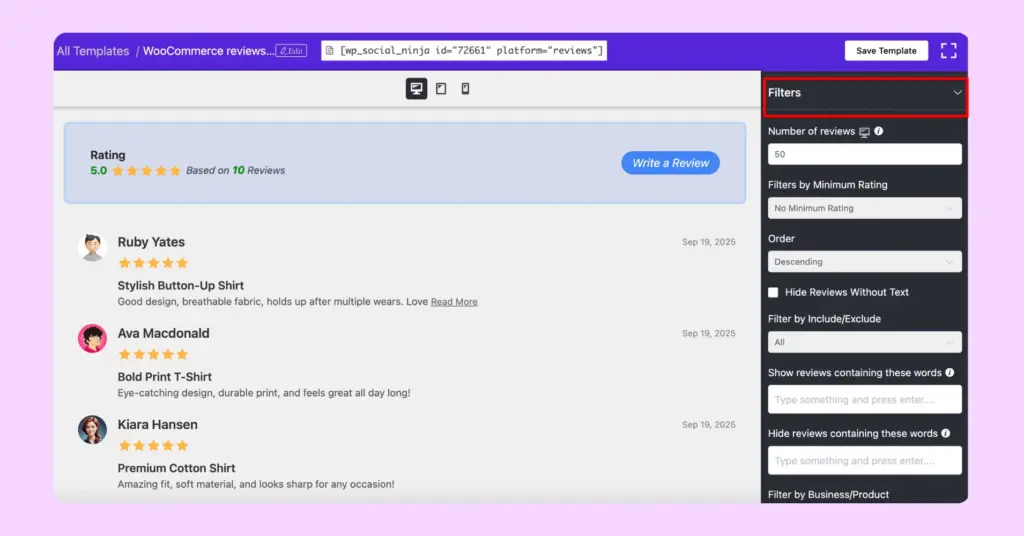
Task: Switch to mobile preview icon
Action: click(465, 89)
